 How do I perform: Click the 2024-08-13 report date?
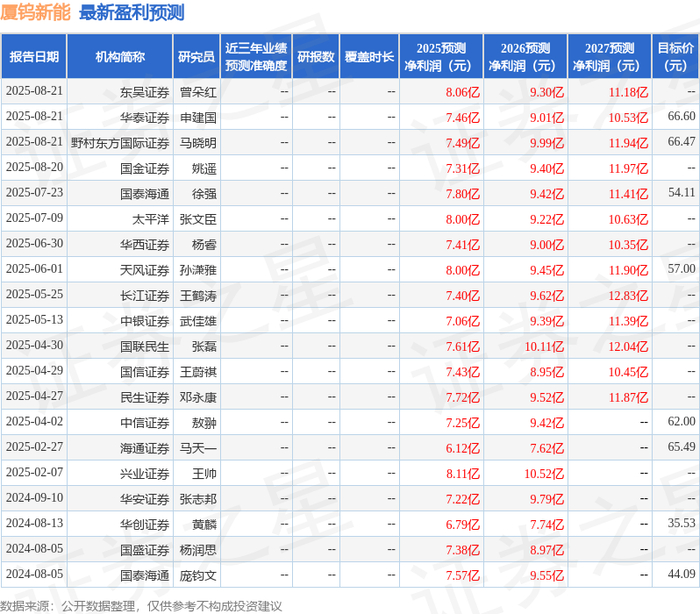point(34,523)
